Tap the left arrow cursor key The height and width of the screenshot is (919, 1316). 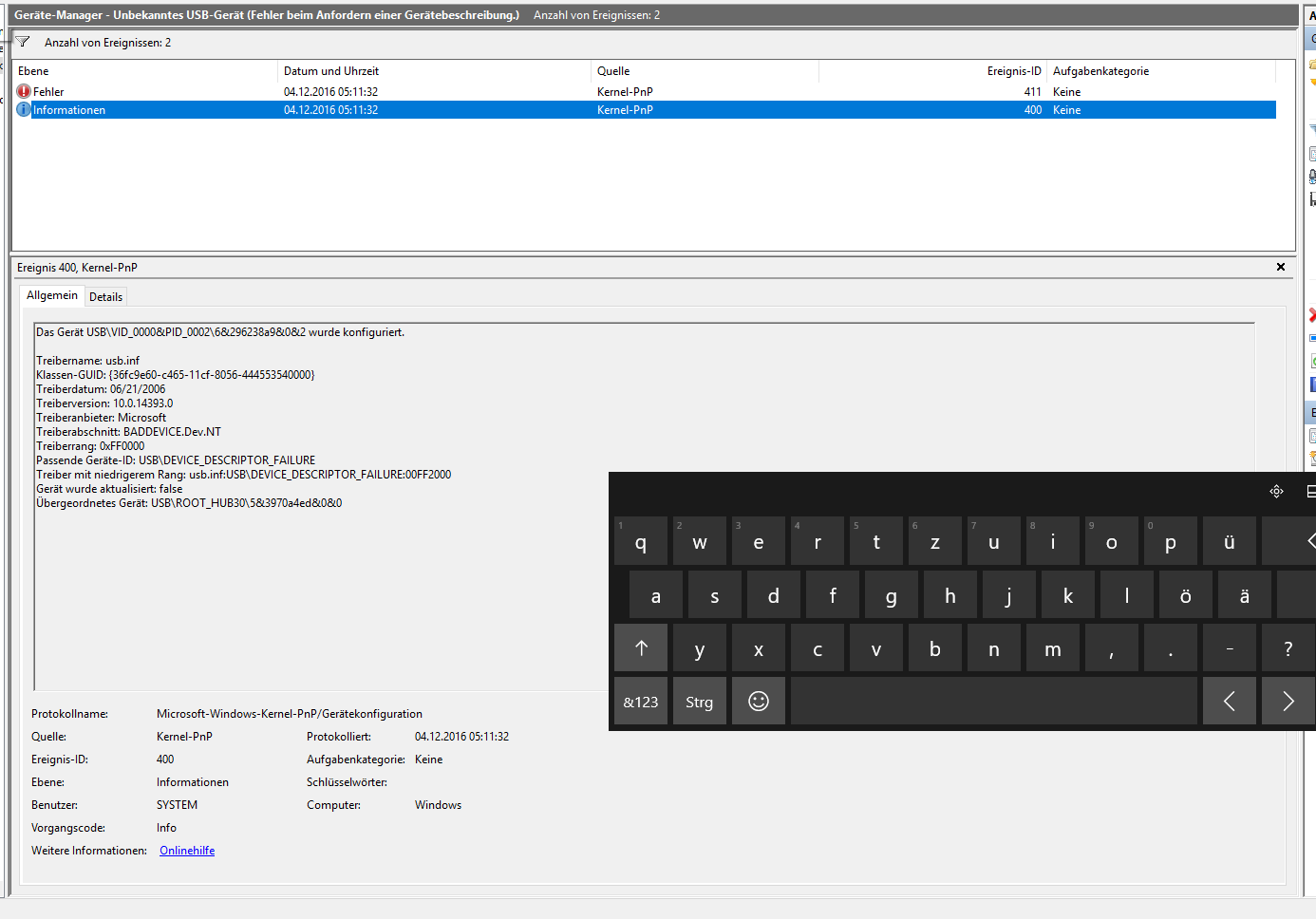(1230, 702)
